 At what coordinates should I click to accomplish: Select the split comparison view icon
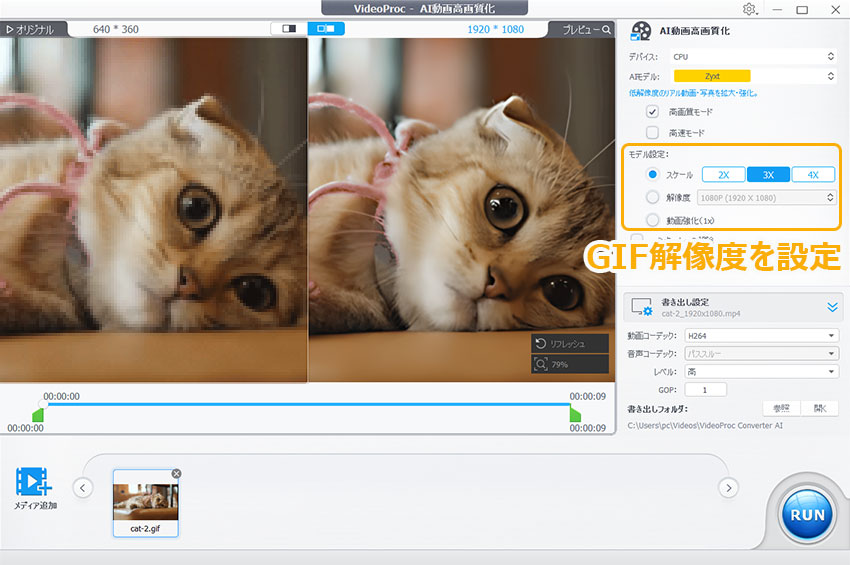coord(290,29)
